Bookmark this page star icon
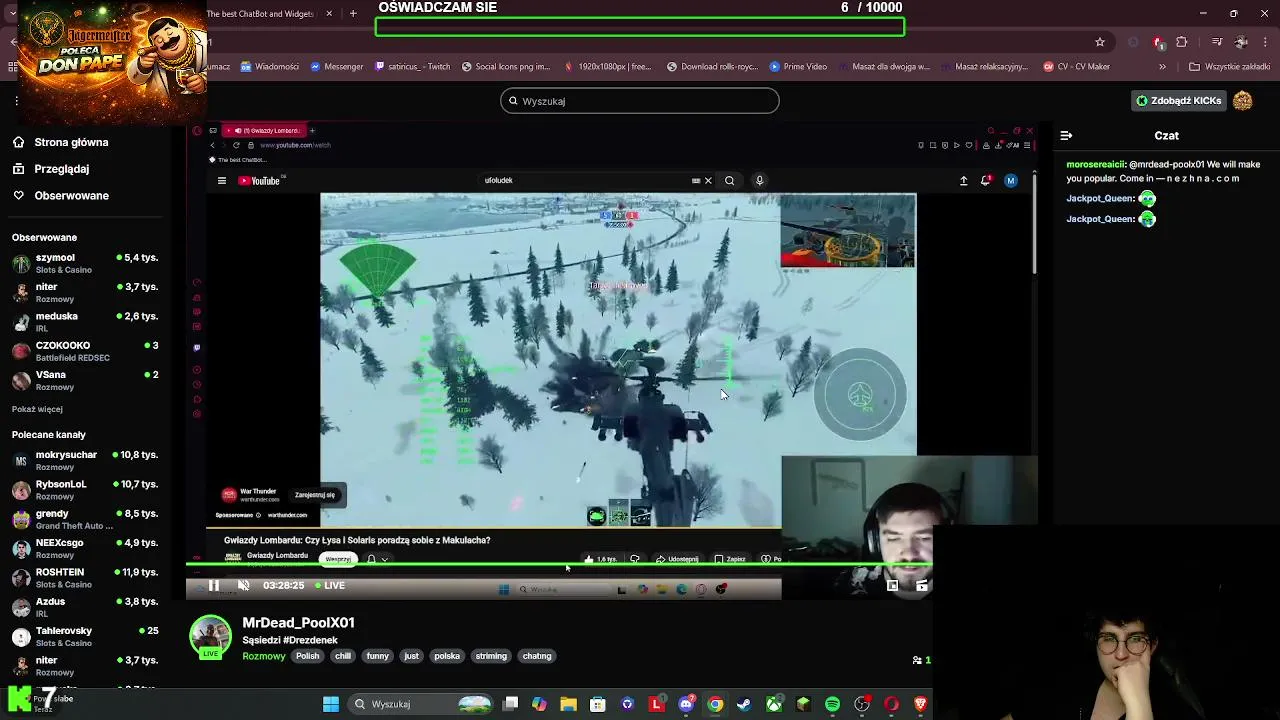This screenshot has height=720, width=1280. pos(1100,42)
